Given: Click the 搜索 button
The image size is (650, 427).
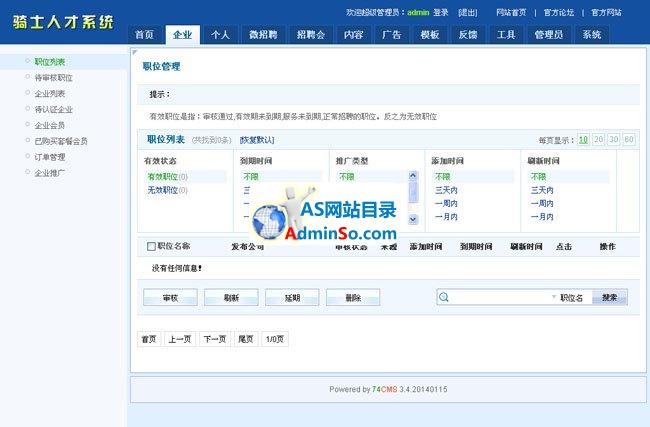Looking at the screenshot, I should click(609, 297).
